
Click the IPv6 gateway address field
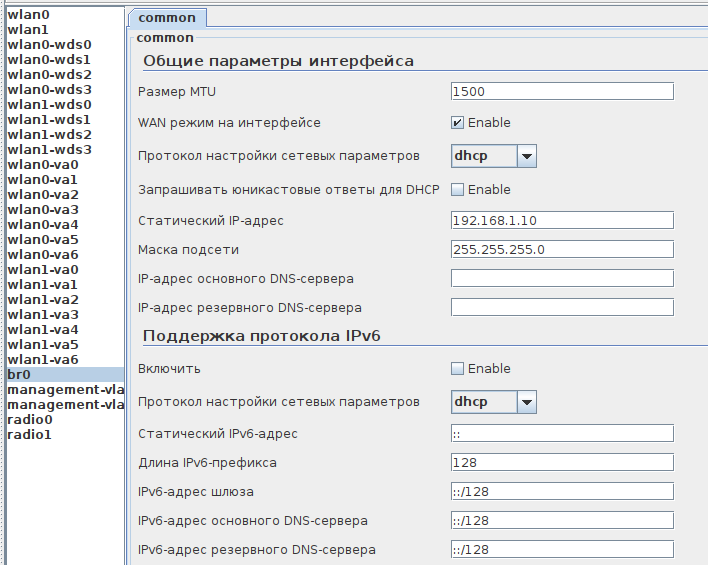click(562, 491)
